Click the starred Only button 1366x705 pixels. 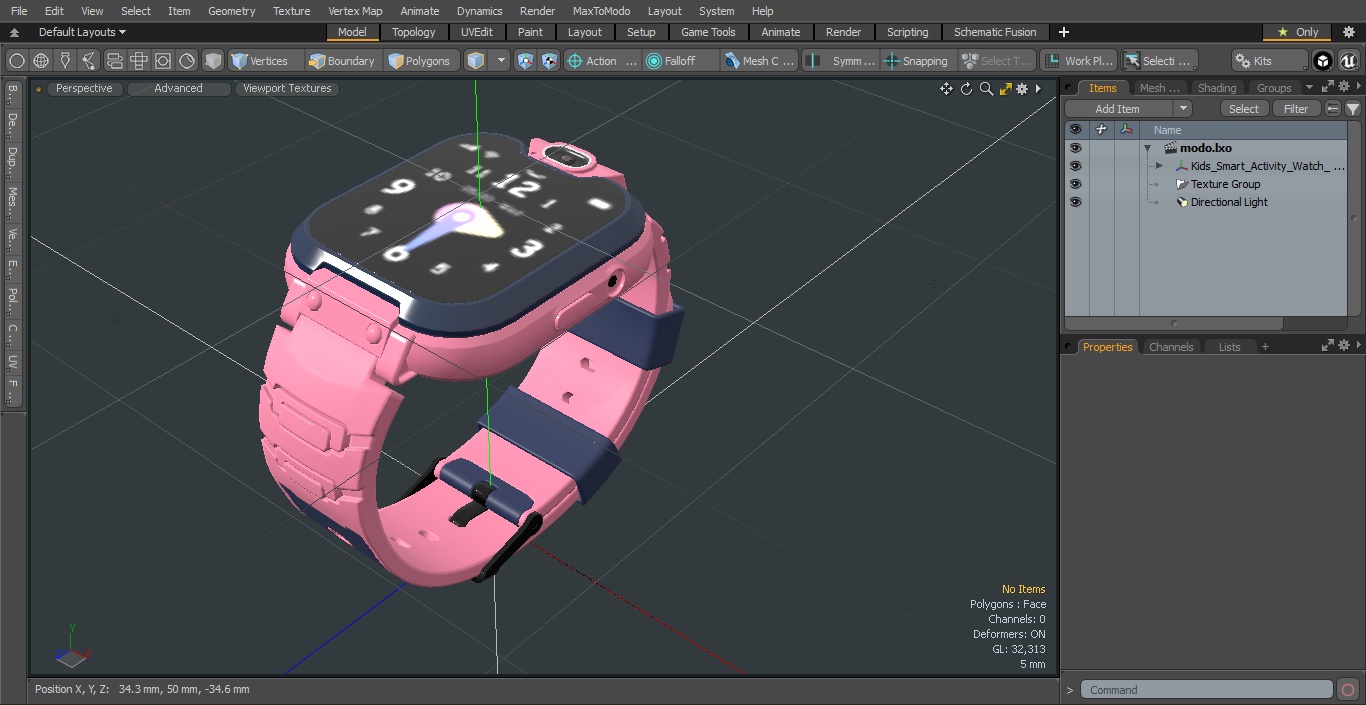pos(1297,32)
